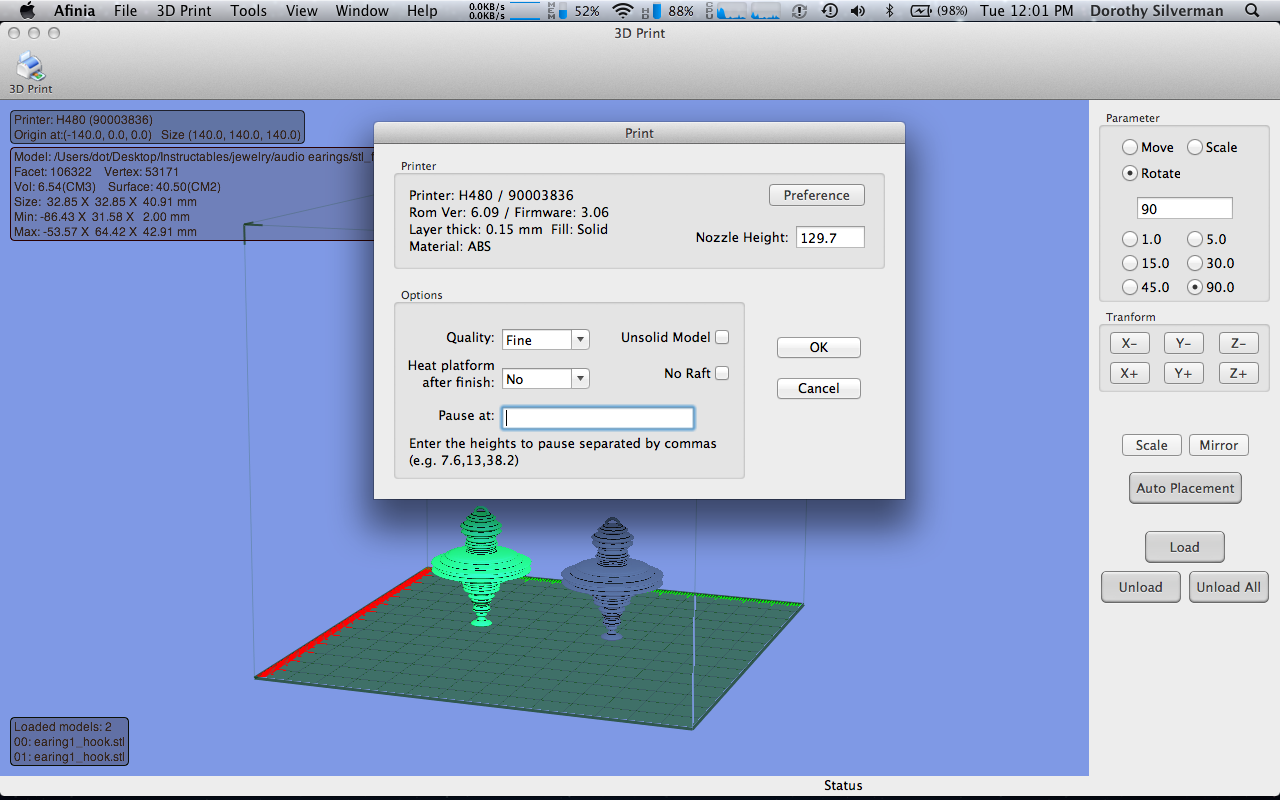Open the Afinia application menu
The image size is (1280, 800).
click(75, 11)
